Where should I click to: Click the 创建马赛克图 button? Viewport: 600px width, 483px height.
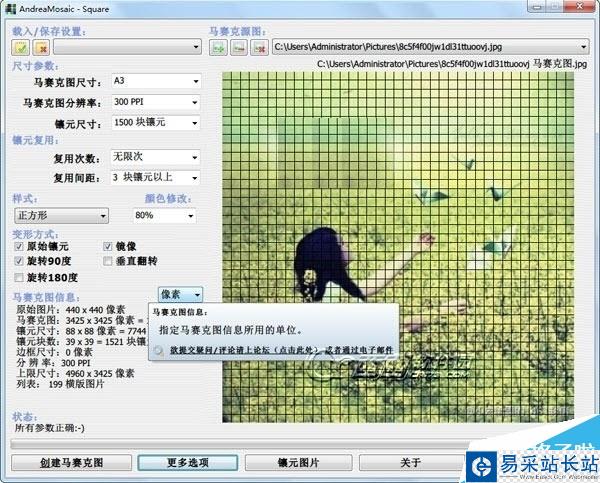click(x=72, y=463)
